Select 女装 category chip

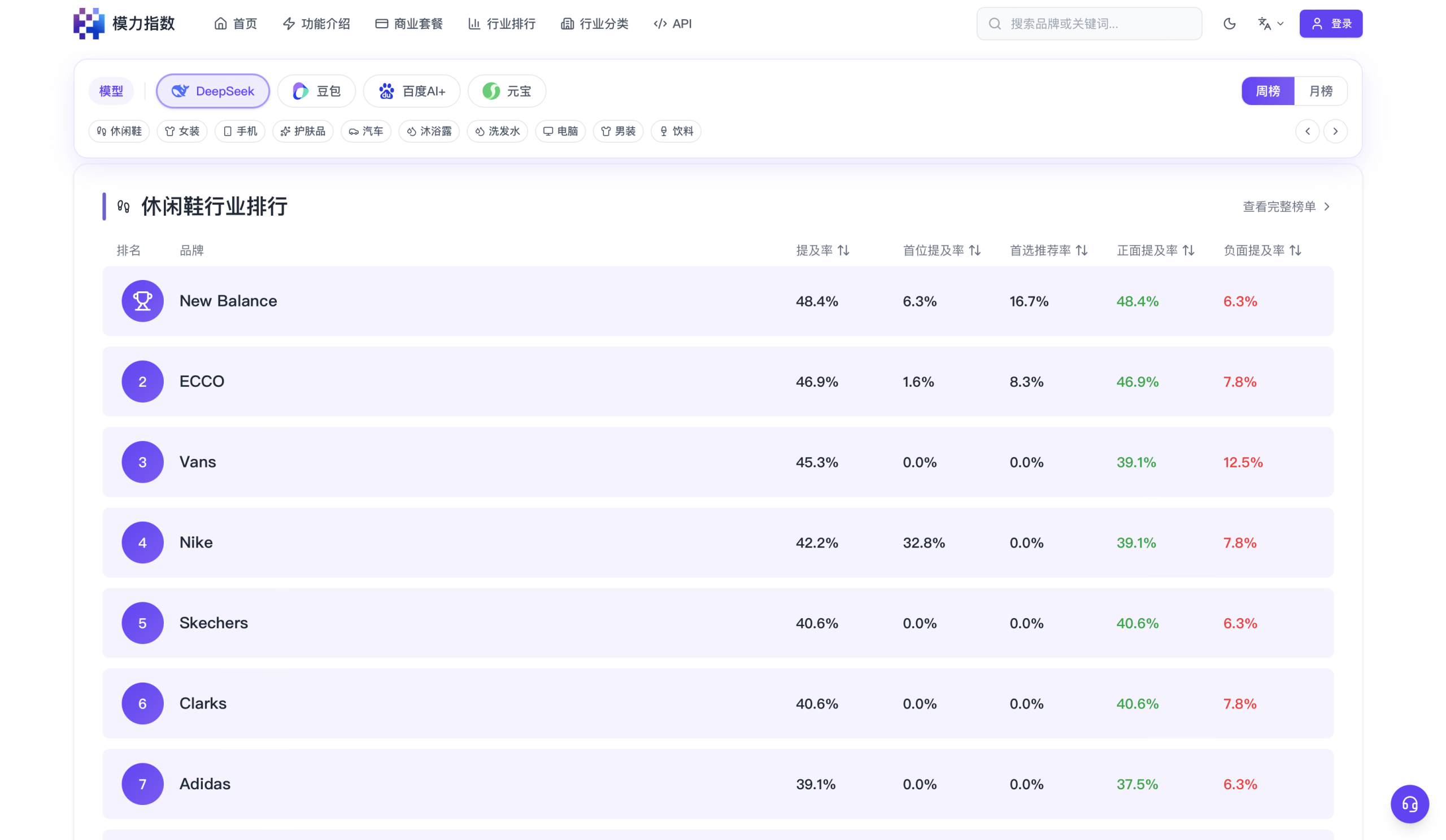click(182, 132)
